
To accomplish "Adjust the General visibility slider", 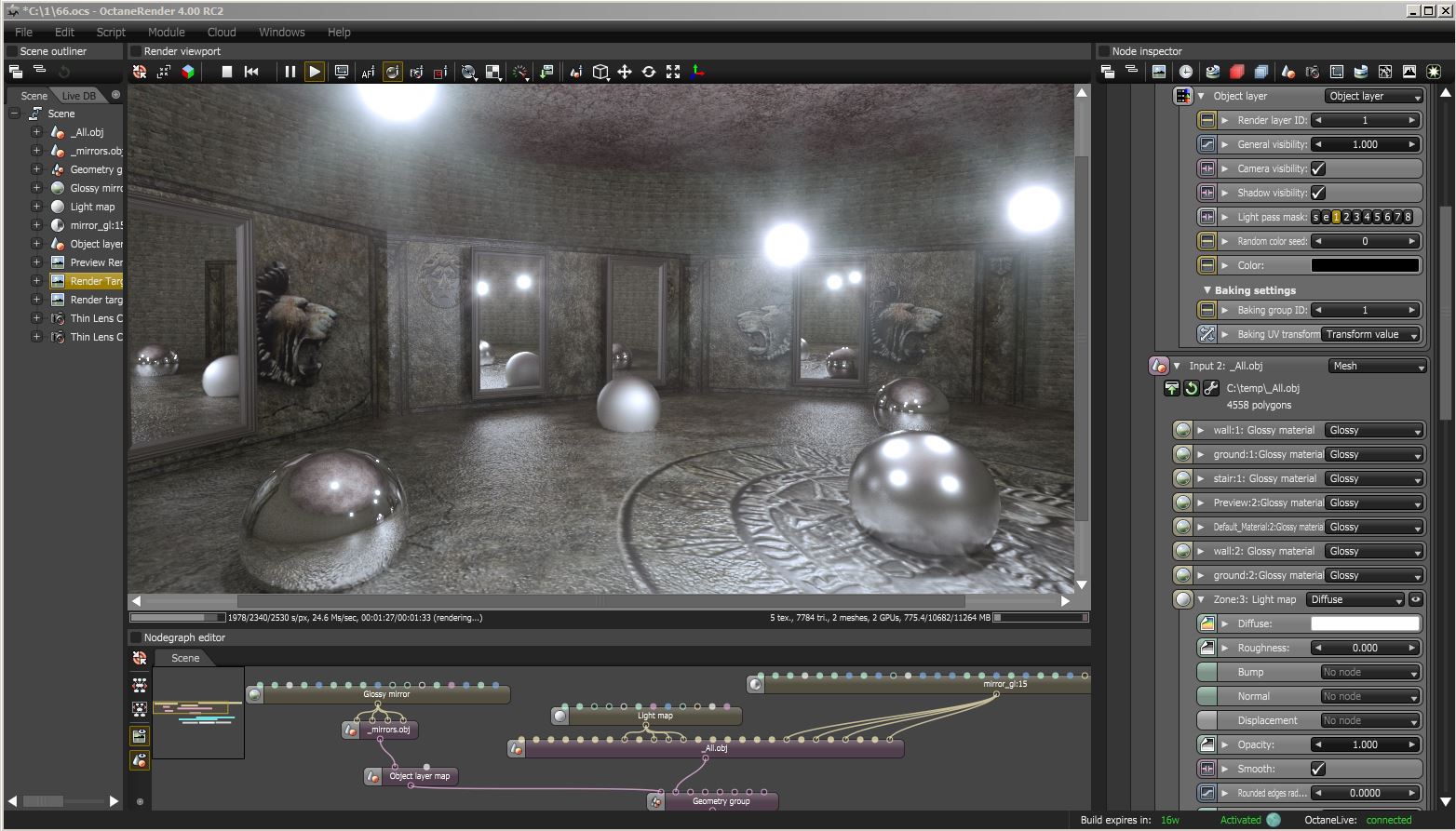I will [x=1365, y=144].
